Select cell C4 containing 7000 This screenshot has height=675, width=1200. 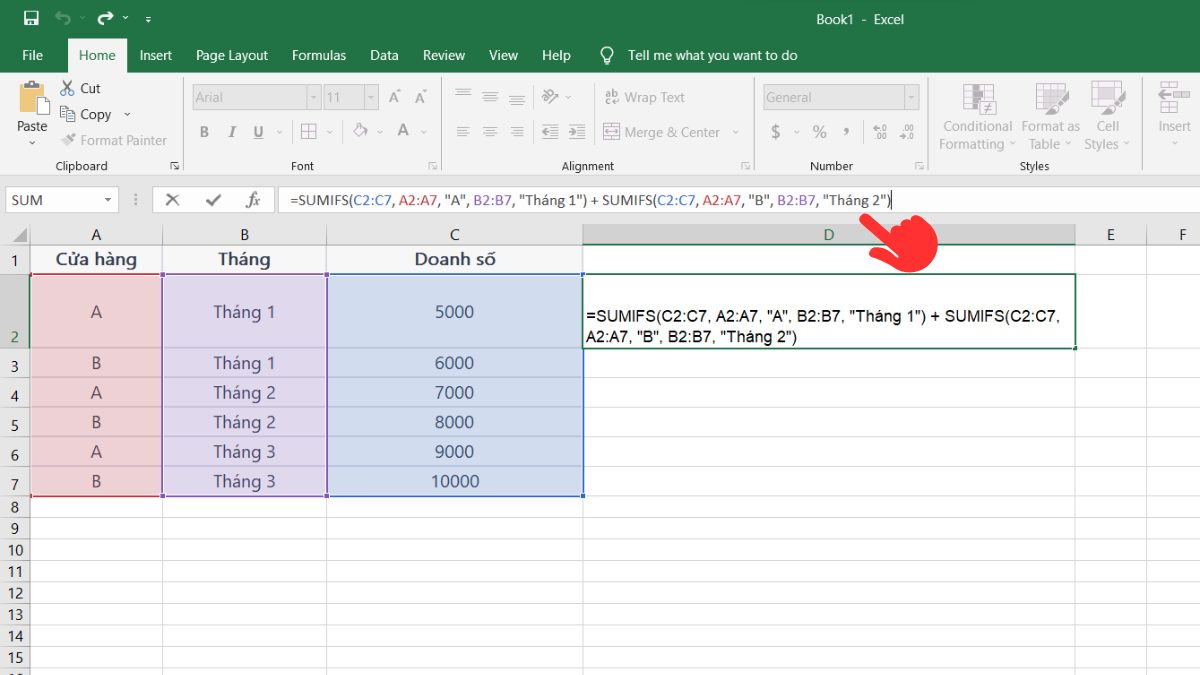point(454,393)
